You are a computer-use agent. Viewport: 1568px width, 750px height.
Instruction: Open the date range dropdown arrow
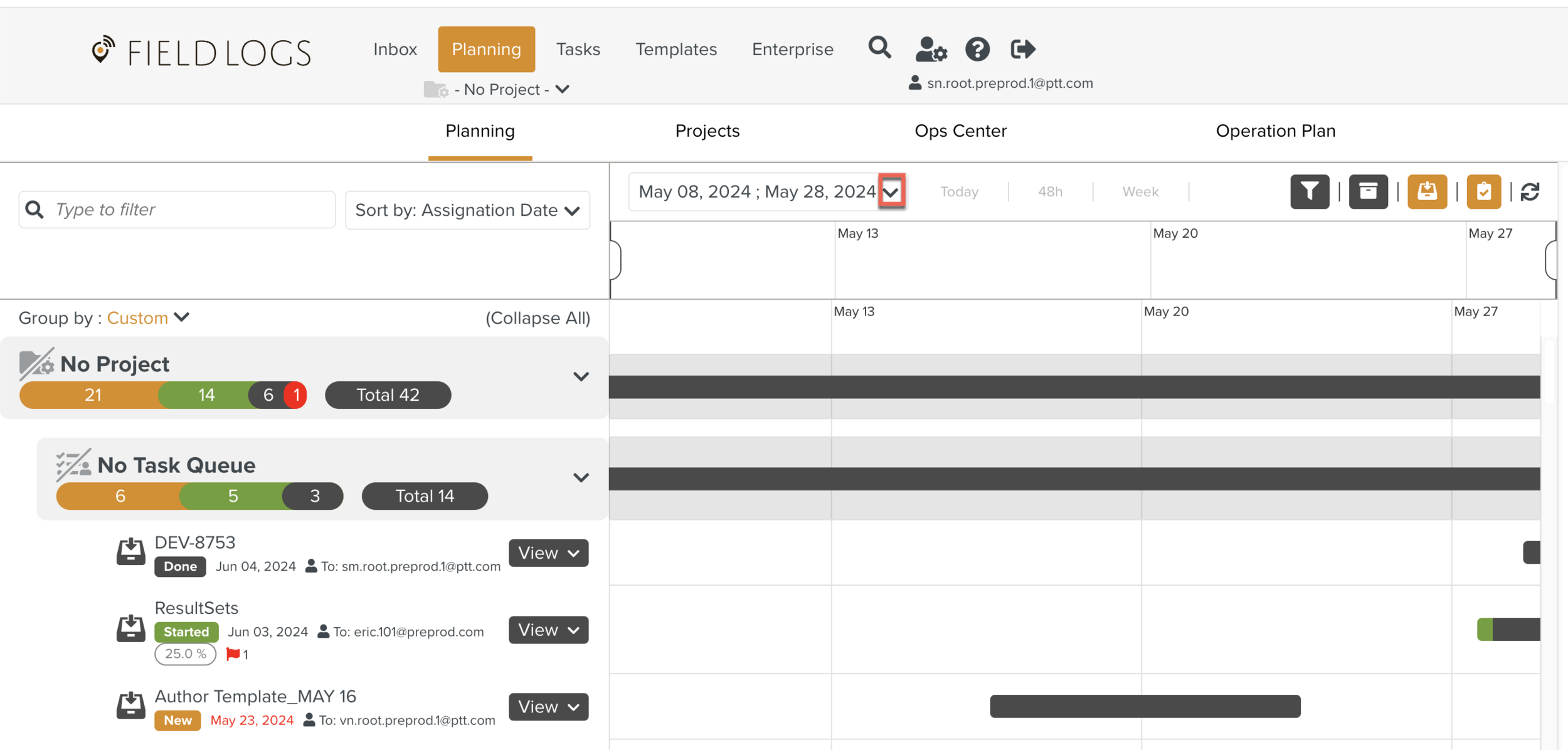click(x=891, y=191)
